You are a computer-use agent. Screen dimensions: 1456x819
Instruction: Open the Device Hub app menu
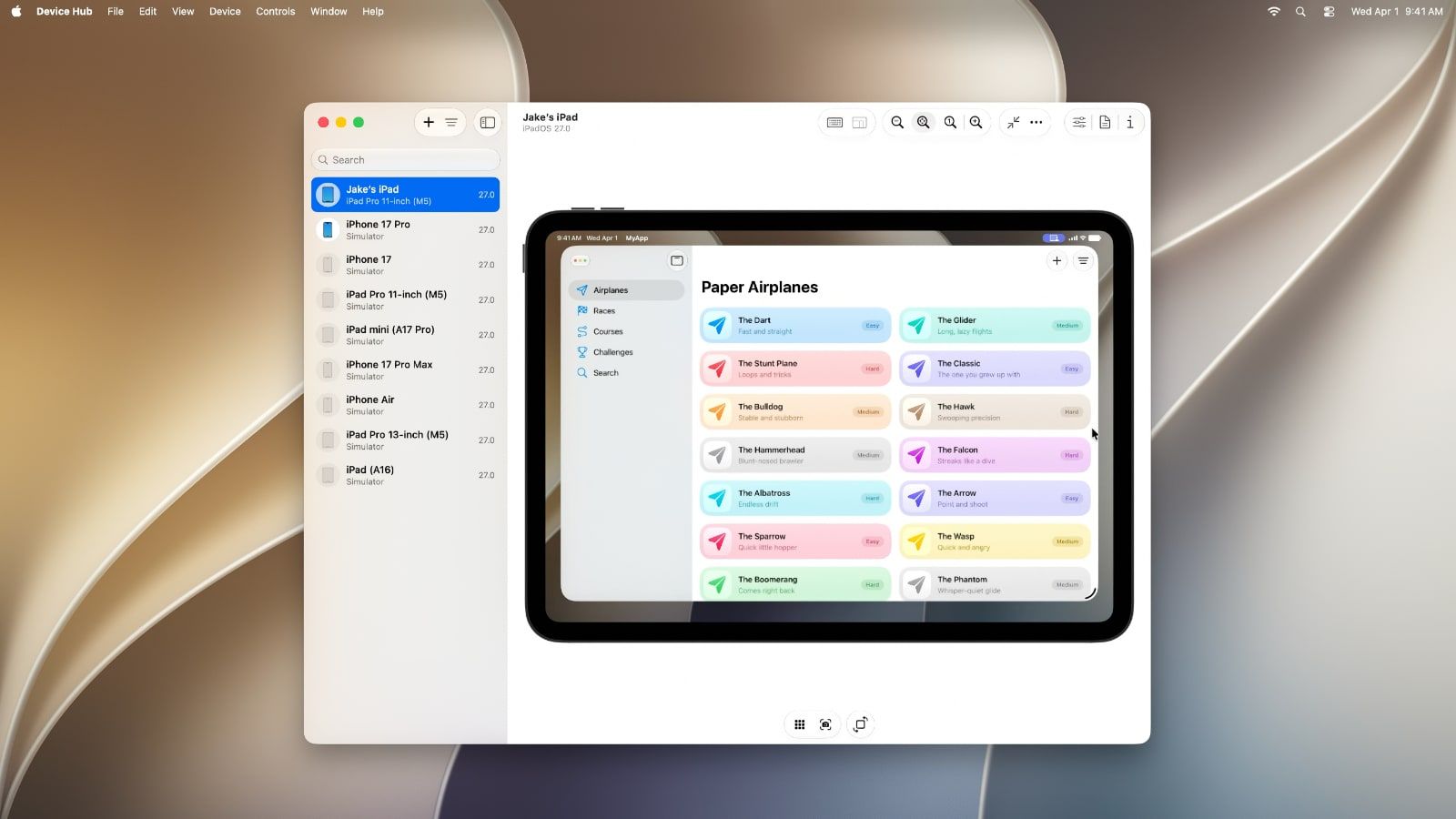(64, 12)
